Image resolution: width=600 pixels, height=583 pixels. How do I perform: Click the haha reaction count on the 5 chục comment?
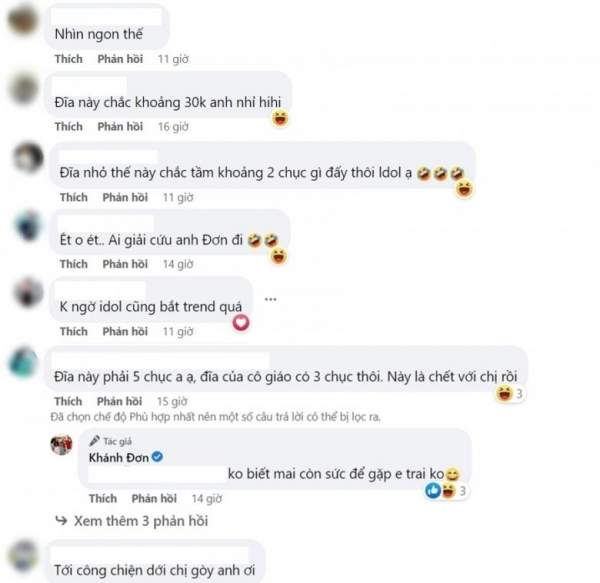click(x=519, y=394)
